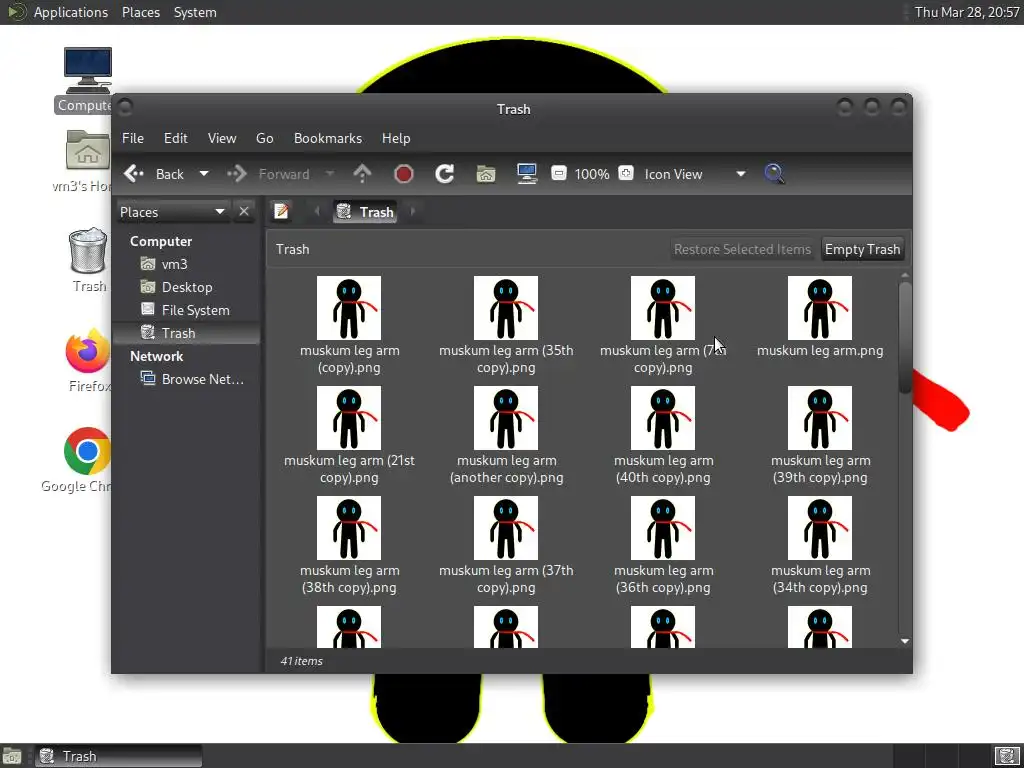Open the Icon View mode dropdown
This screenshot has height=768, width=1024.
pyautogui.click(x=695, y=174)
